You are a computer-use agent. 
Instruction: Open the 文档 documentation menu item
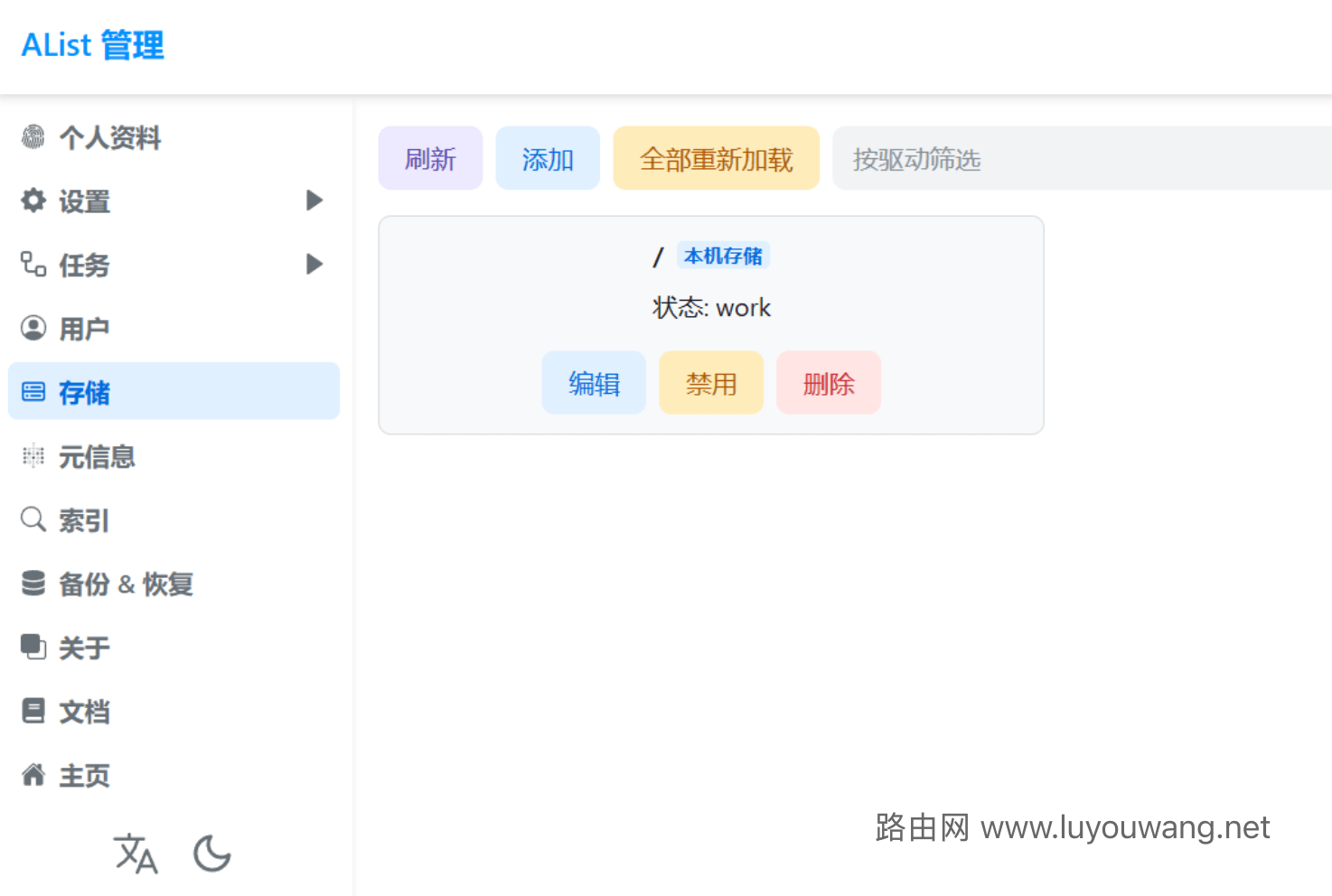coord(84,711)
